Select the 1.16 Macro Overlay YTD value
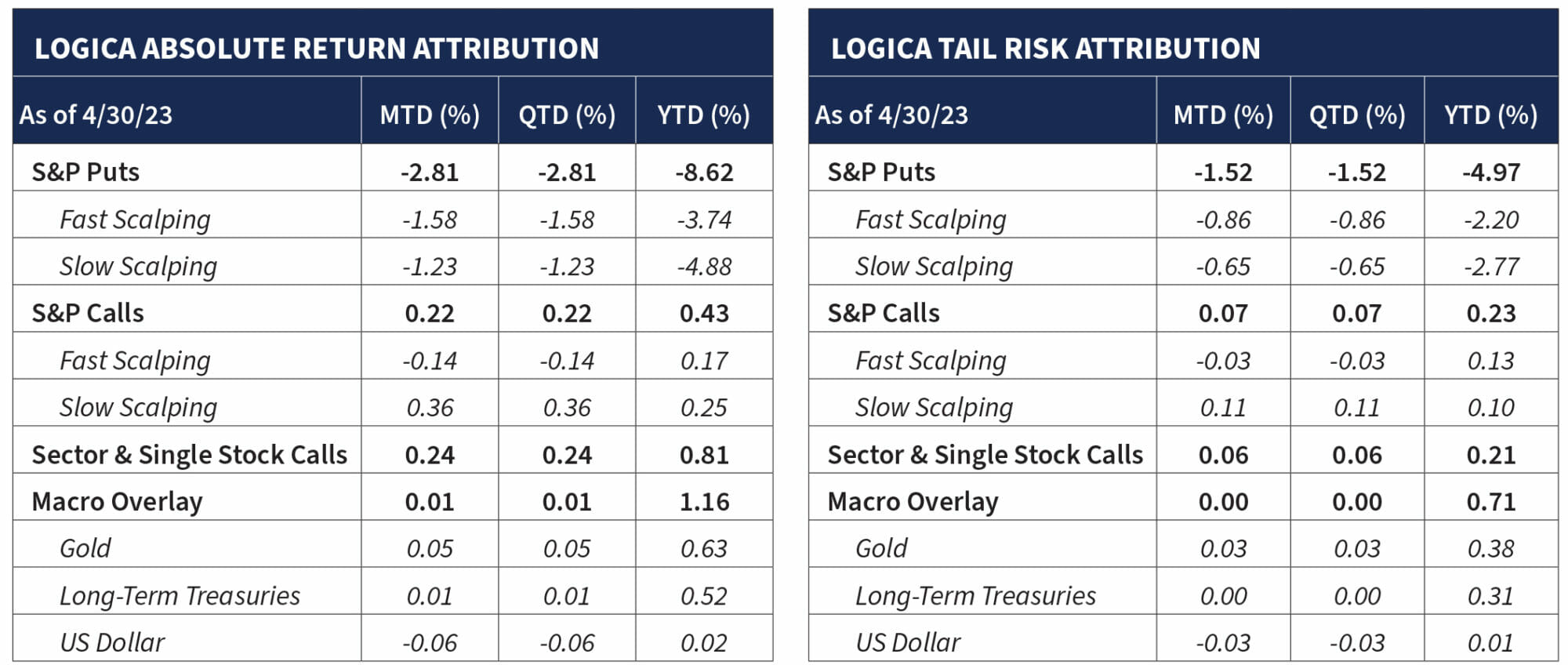 click(x=704, y=501)
